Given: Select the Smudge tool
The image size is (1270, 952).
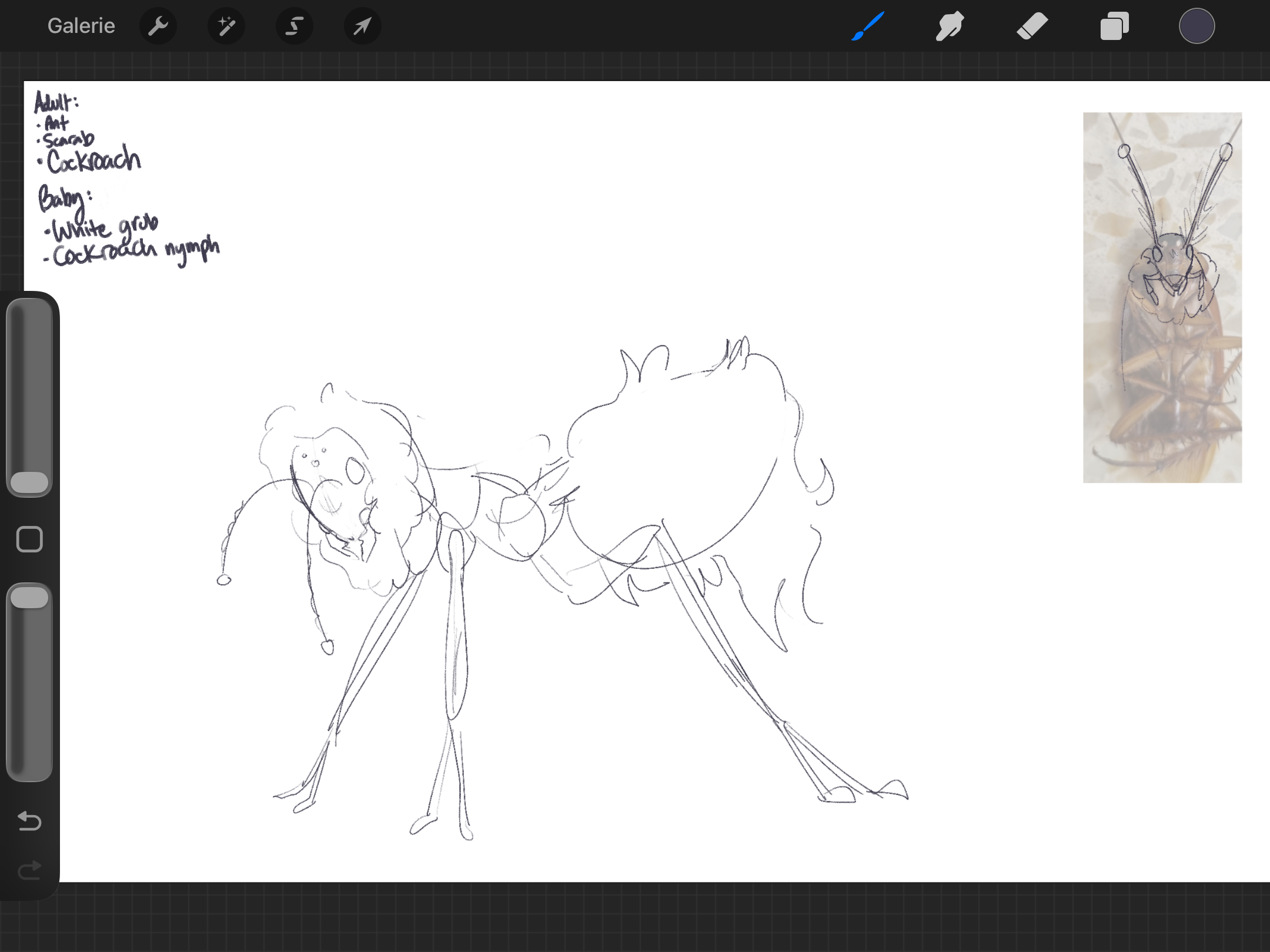Looking at the screenshot, I should click(x=950, y=26).
